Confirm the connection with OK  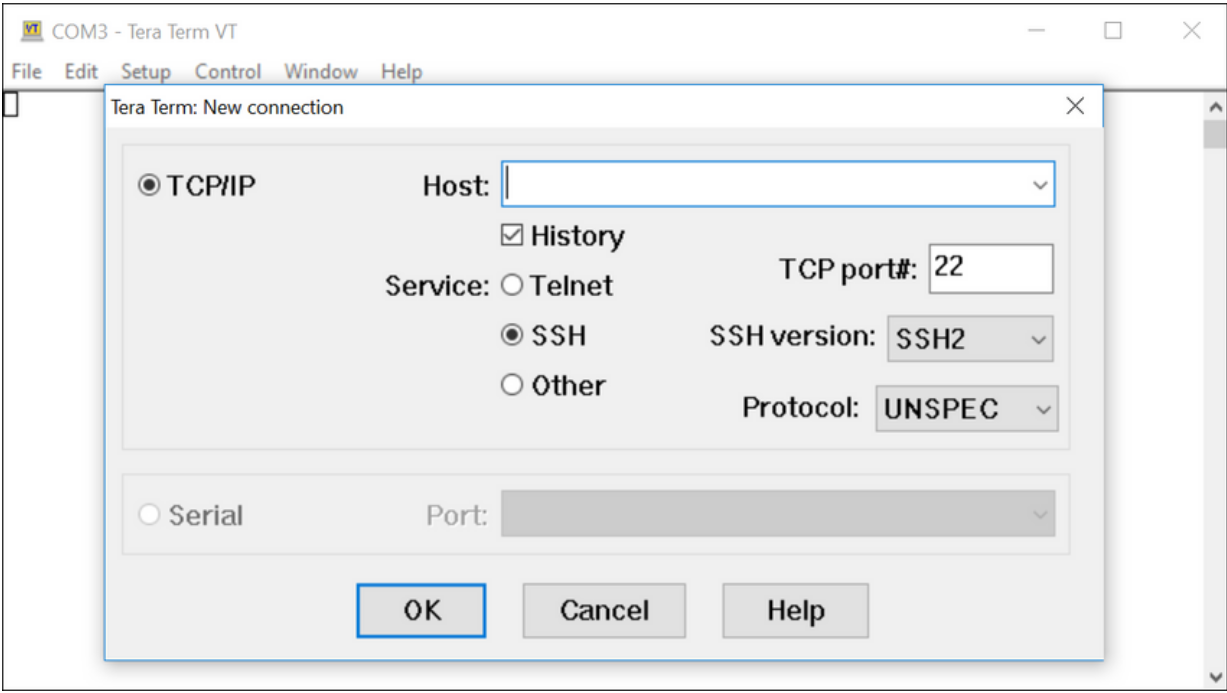tap(421, 611)
